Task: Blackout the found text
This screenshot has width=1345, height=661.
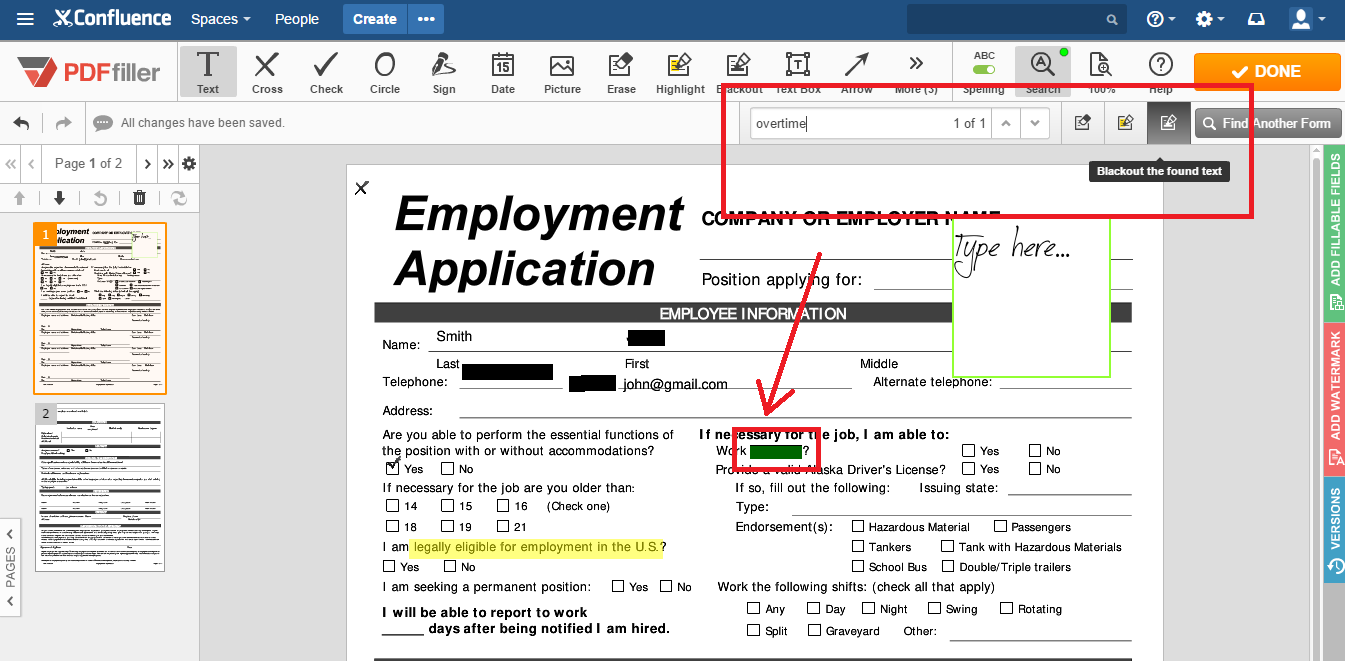Action: 1168,123
